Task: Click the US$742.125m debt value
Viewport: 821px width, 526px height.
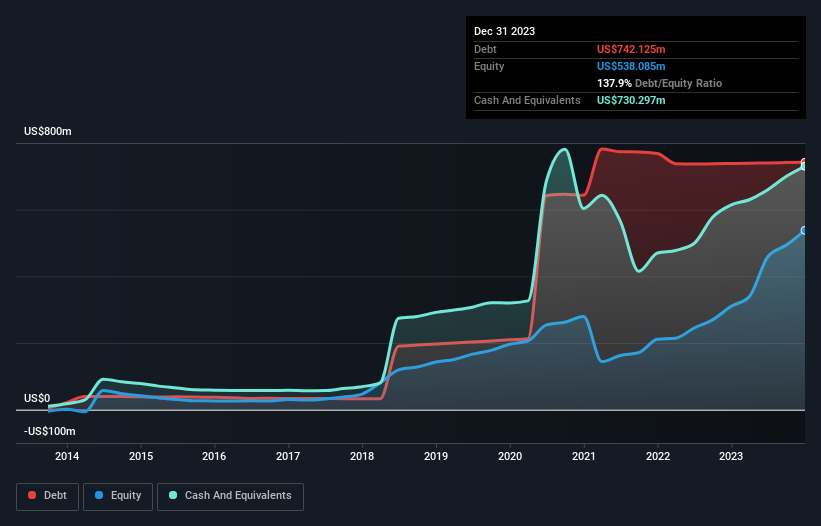Action: [x=631, y=49]
